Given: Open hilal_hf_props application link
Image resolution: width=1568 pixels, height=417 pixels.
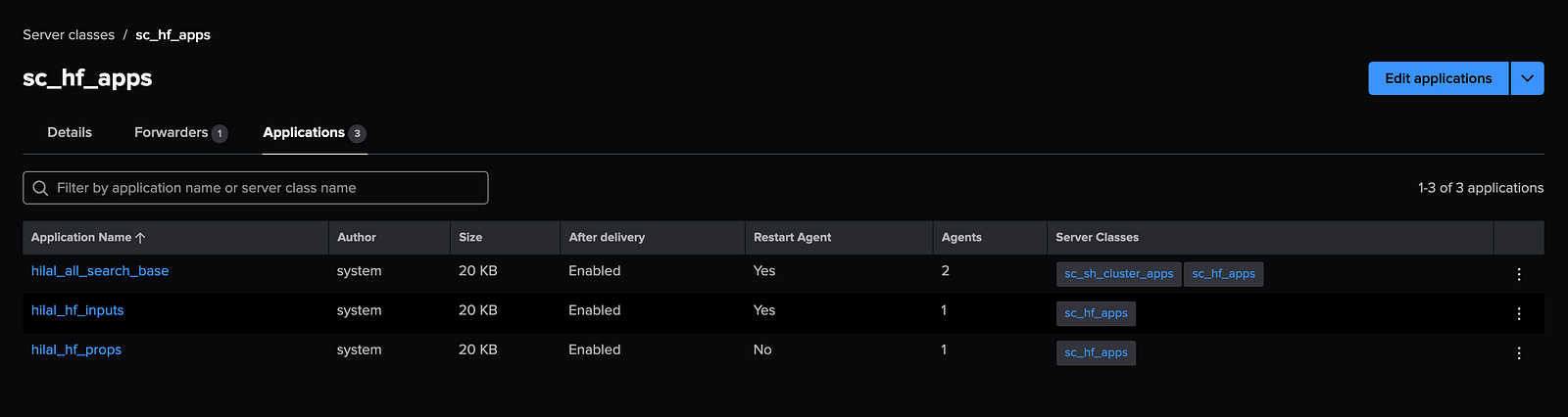Looking at the screenshot, I should [x=76, y=349].
